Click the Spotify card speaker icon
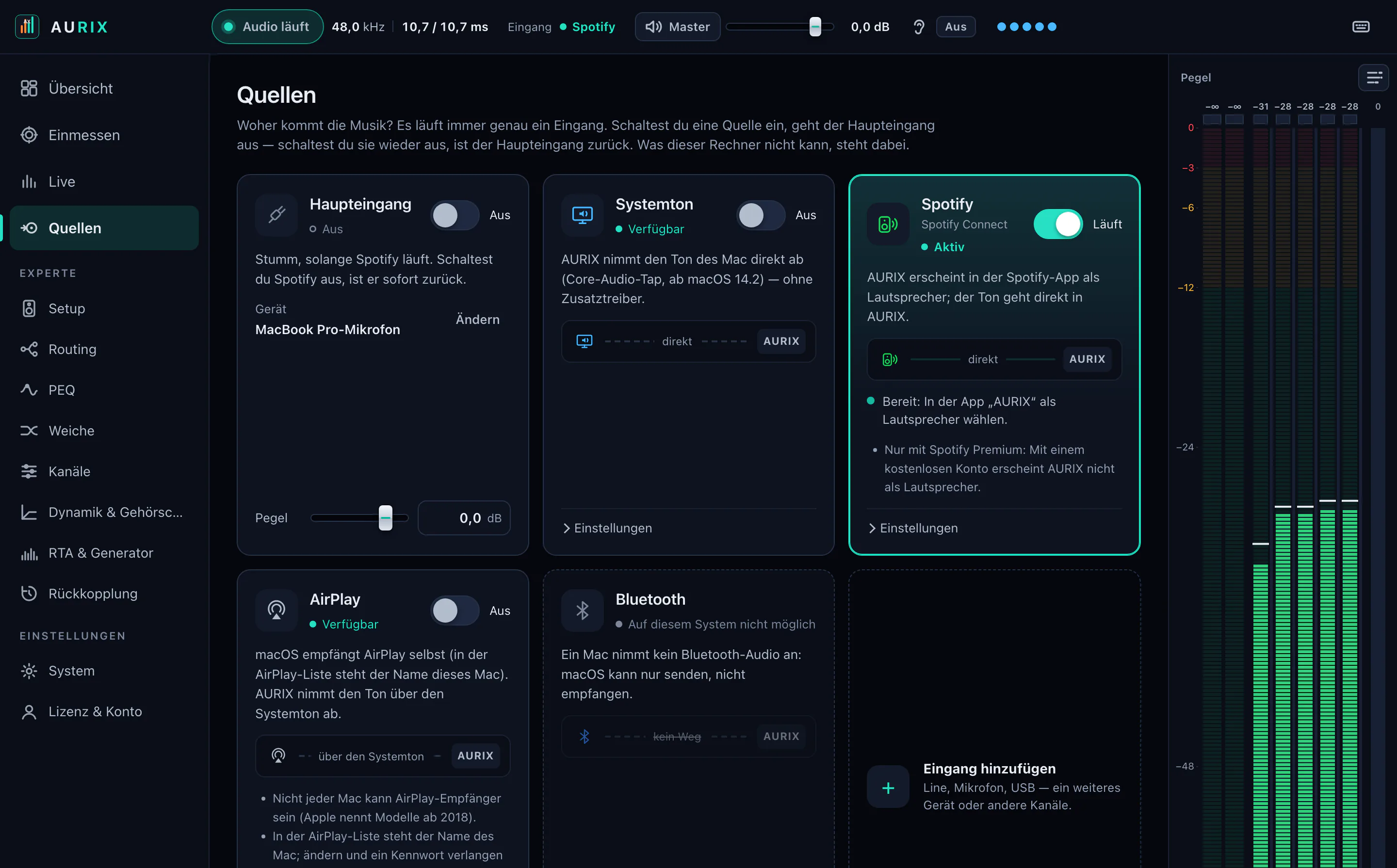Screen dimensions: 1397x868 coord(888,224)
